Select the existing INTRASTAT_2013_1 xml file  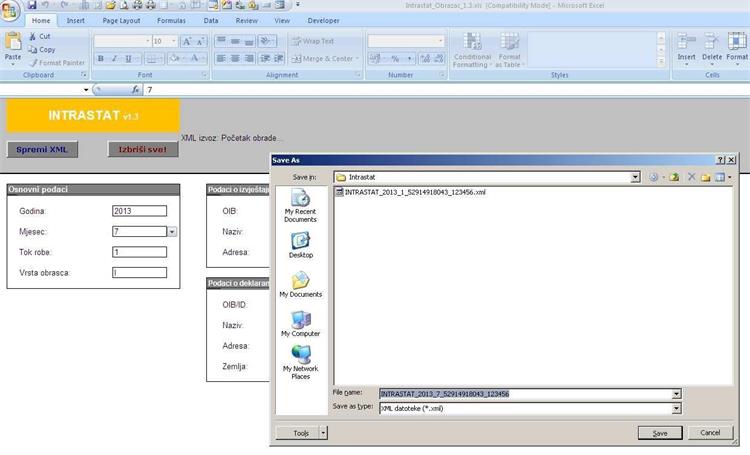[x=414, y=192]
